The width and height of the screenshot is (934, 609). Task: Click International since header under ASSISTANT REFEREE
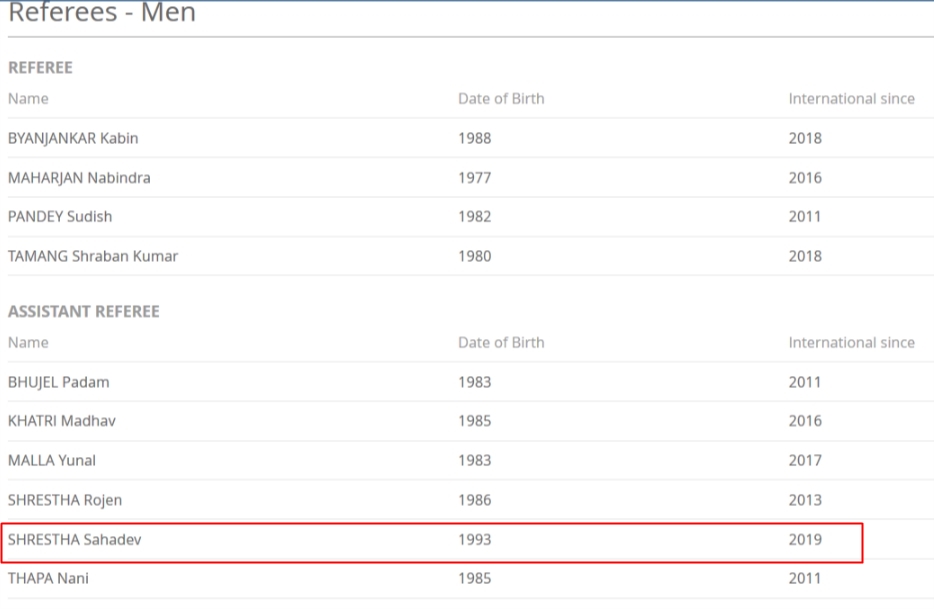pyautogui.click(x=851, y=343)
